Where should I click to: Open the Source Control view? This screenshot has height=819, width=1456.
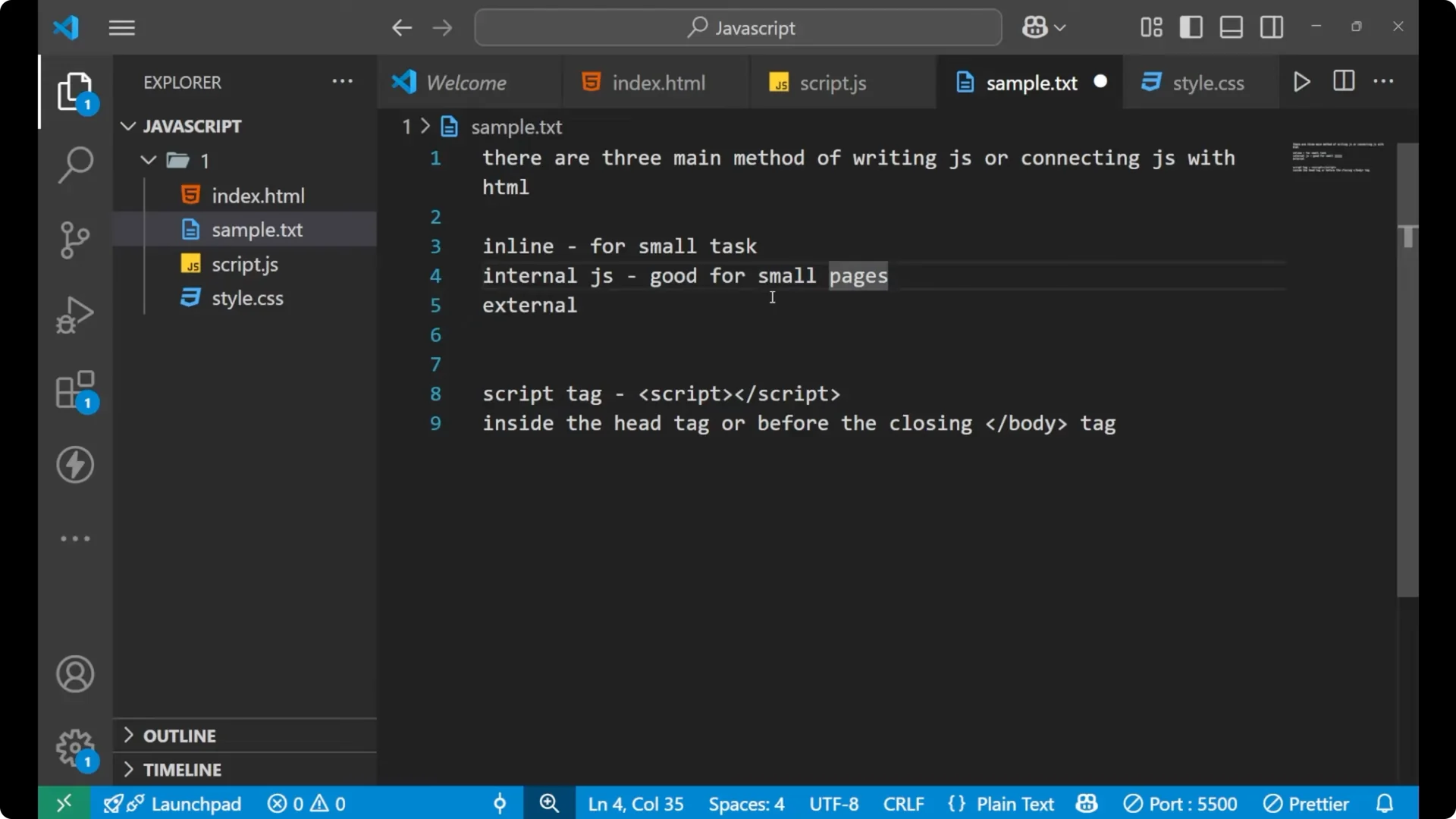point(75,240)
